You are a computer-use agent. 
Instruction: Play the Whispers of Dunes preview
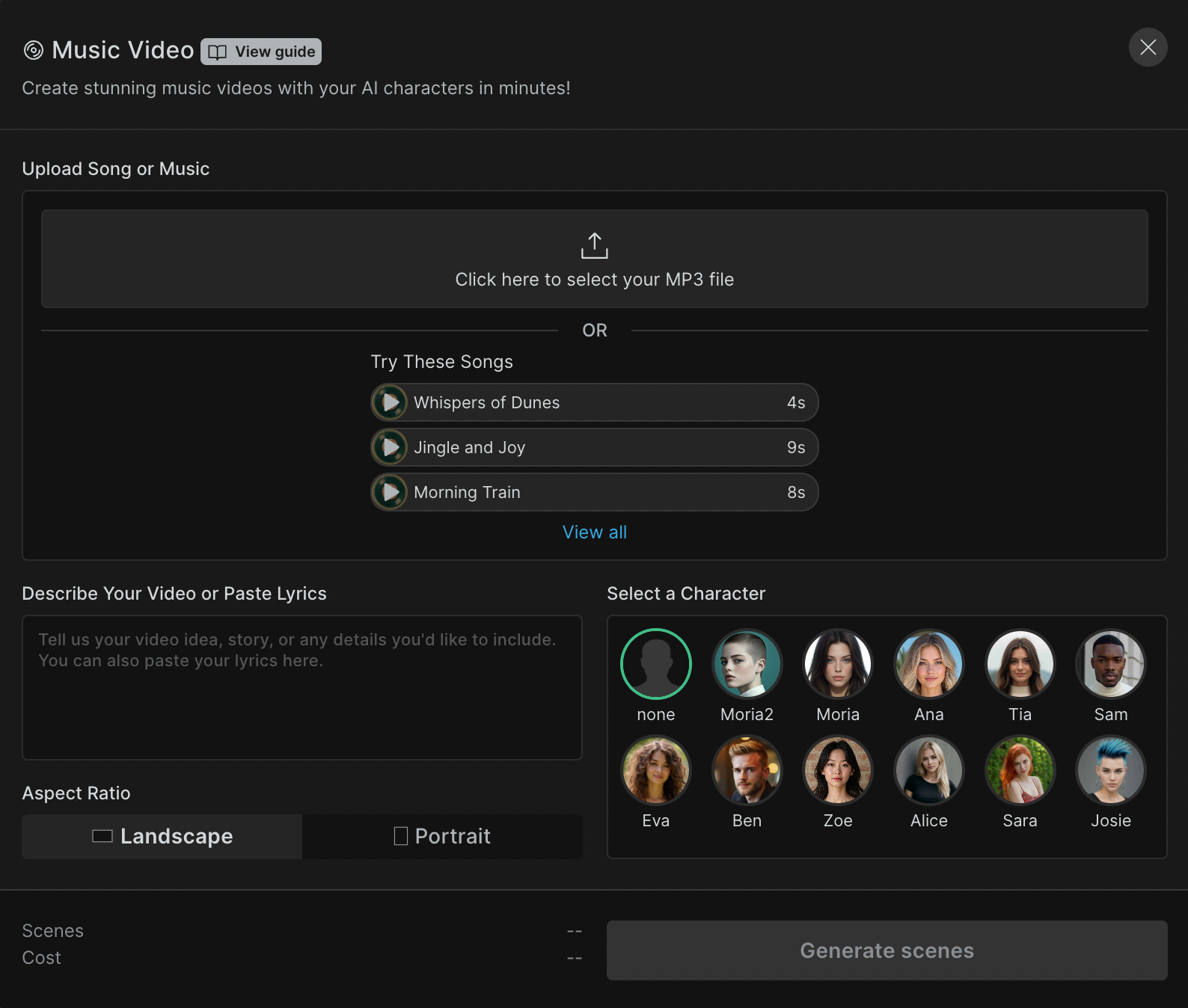(390, 402)
